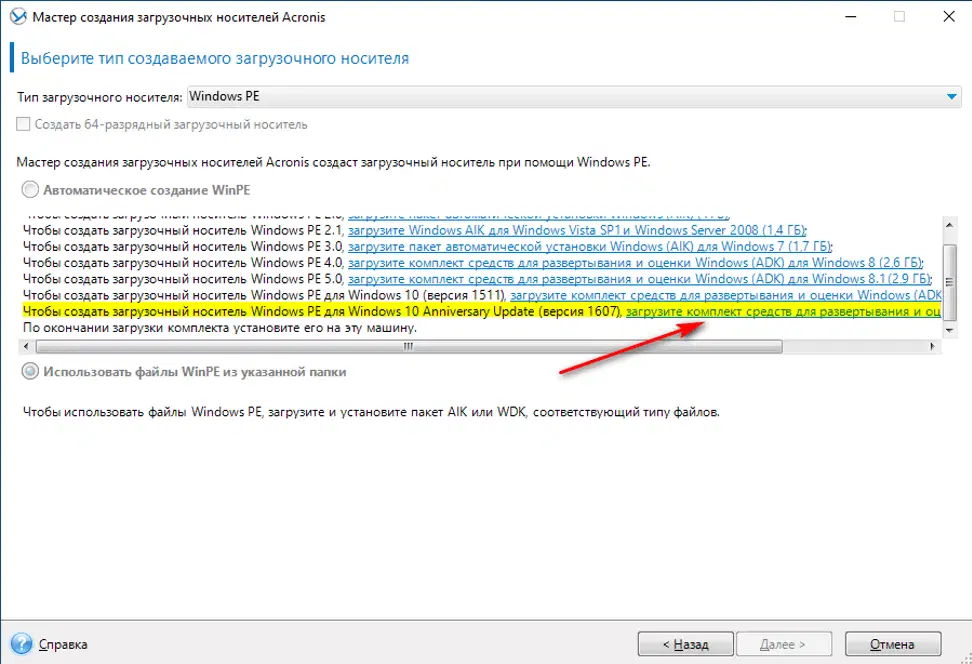
Task: Open highlighted ADK link for version 1607
Action: coord(783,311)
